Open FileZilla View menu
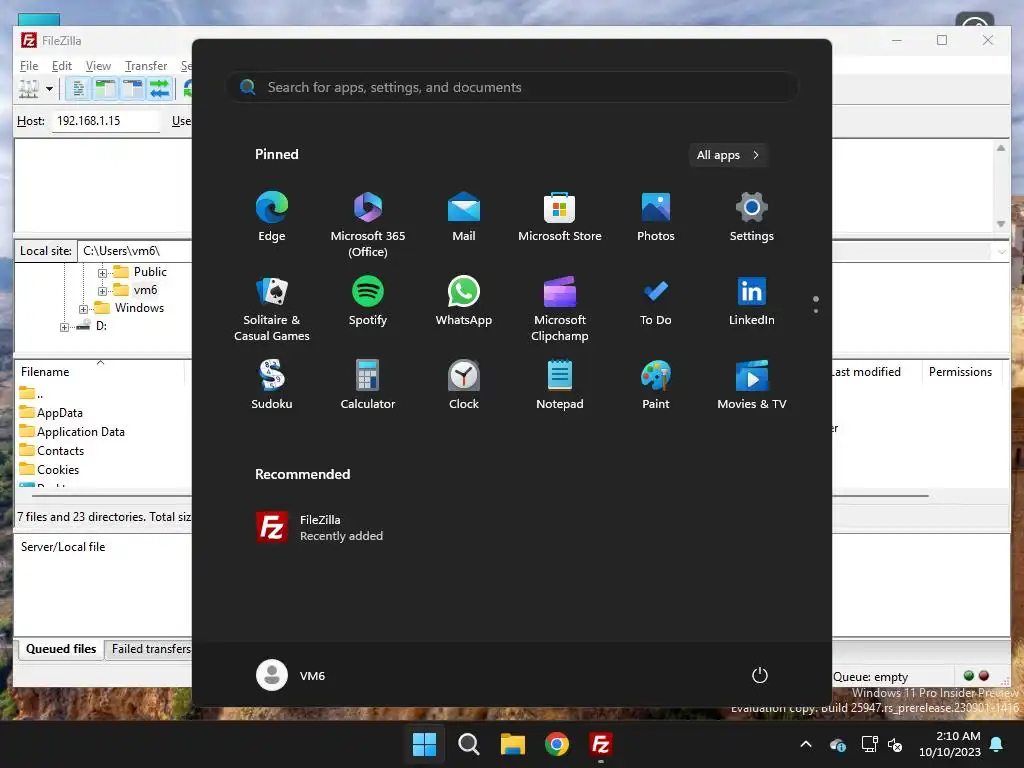 pos(98,66)
